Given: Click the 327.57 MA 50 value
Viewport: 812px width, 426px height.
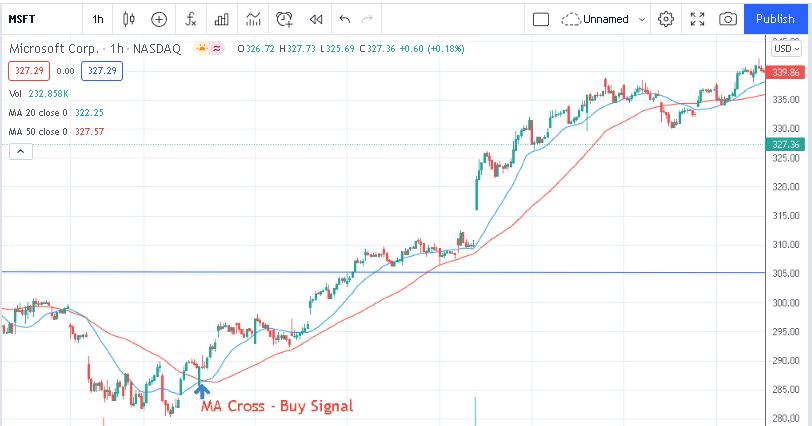Looking at the screenshot, I should 89,132.
